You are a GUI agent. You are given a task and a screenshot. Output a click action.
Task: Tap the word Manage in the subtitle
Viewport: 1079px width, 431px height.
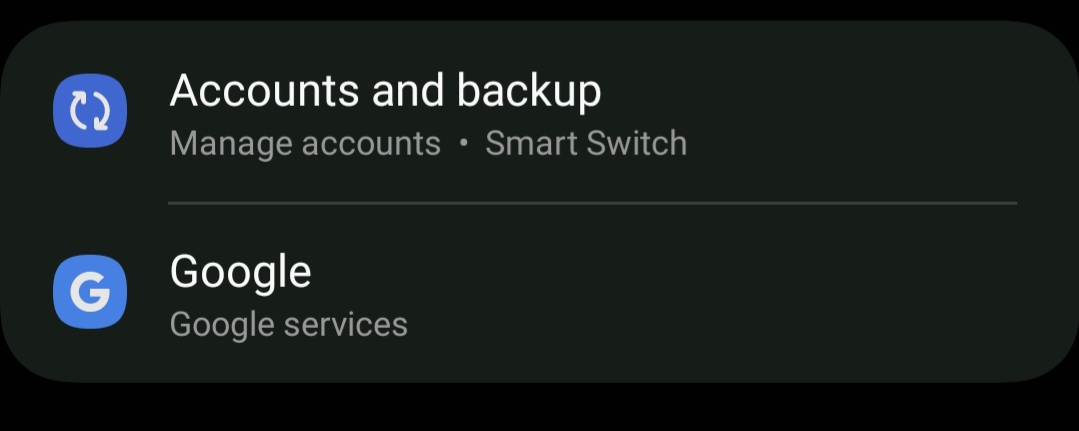(x=230, y=144)
